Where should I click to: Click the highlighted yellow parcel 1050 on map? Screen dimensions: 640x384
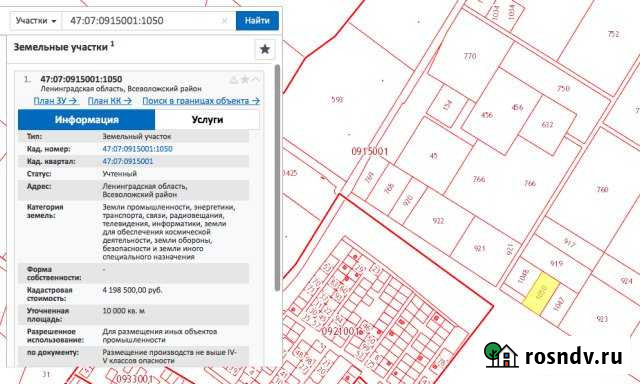(541, 294)
